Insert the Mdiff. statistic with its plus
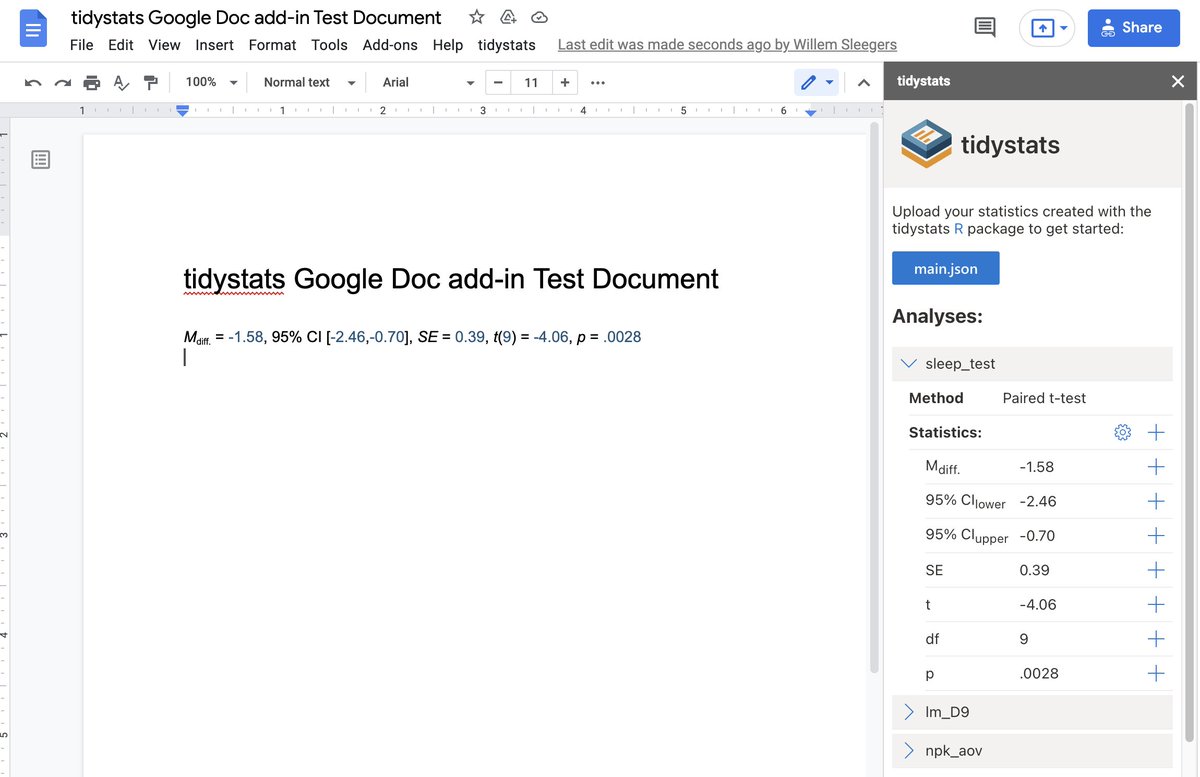Screen dimensions: 1200x777 [x=1156, y=467]
